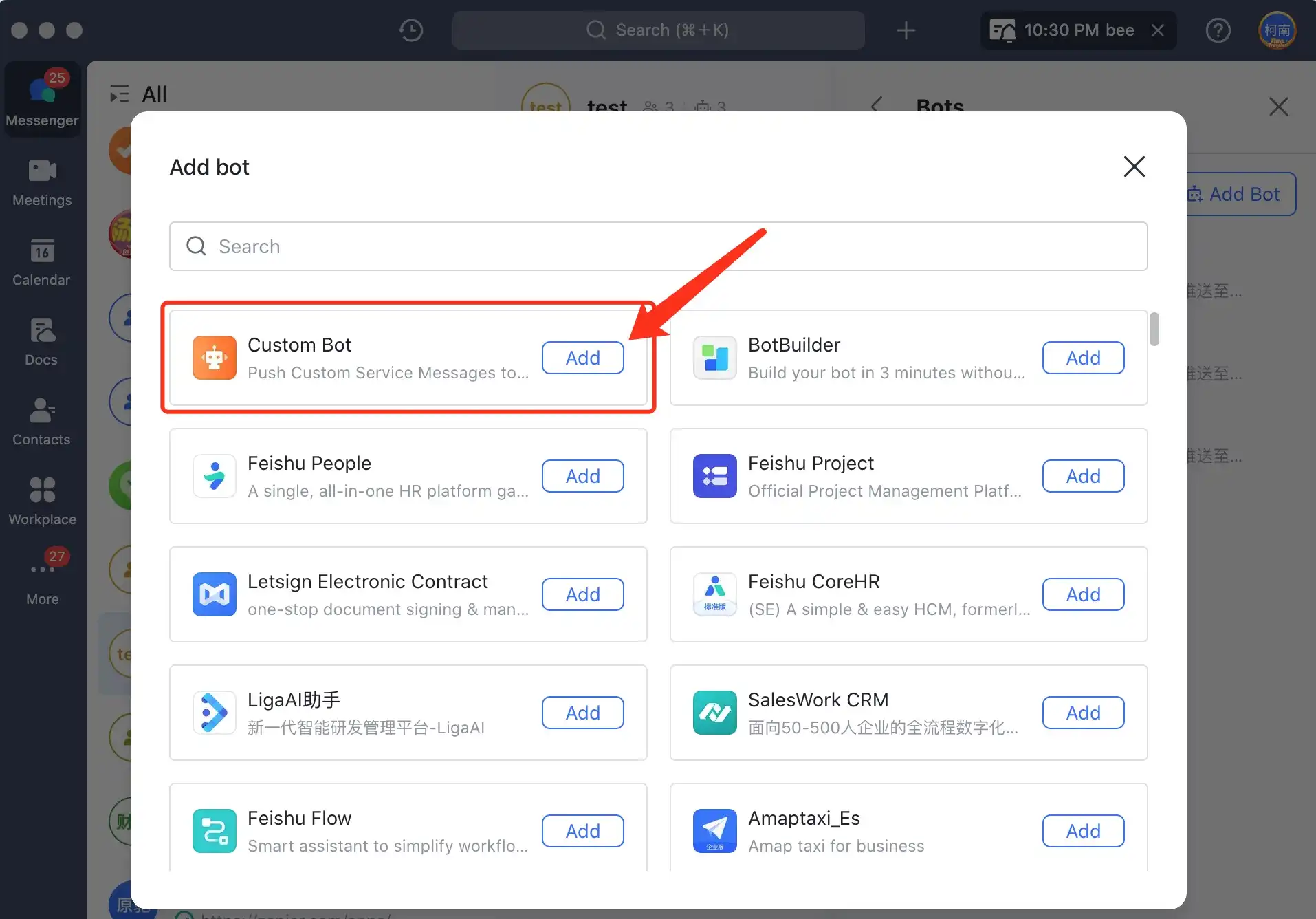The height and width of the screenshot is (919, 1316).
Task: Open Calendar in the sidebar
Action: [43, 262]
